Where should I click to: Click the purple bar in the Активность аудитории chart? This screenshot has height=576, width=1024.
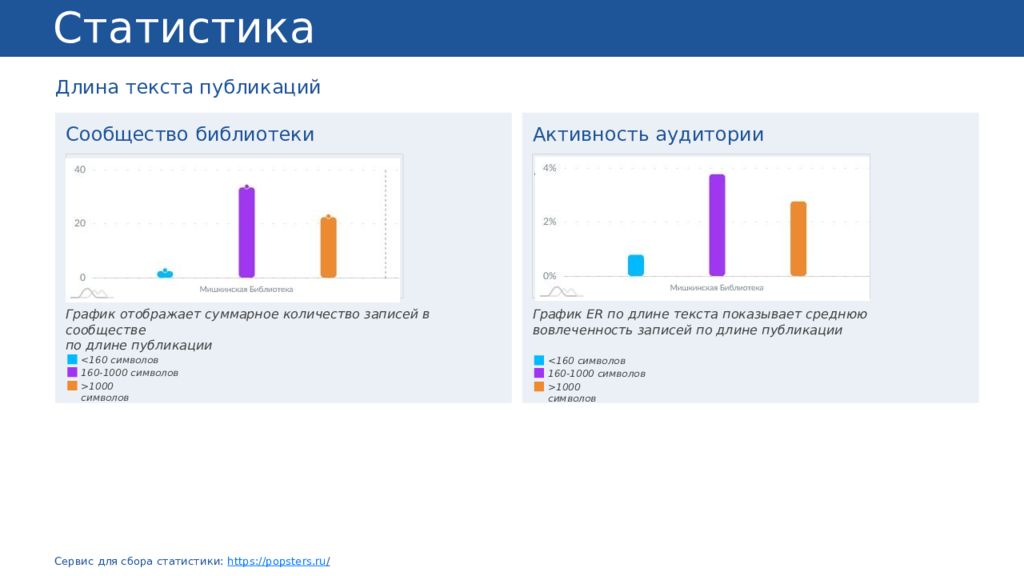click(717, 225)
